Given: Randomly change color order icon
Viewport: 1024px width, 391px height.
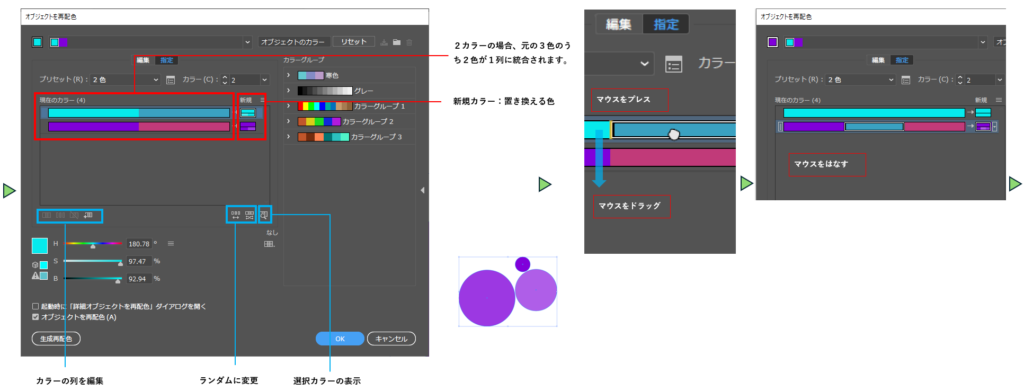Looking at the screenshot, I should (236, 215).
